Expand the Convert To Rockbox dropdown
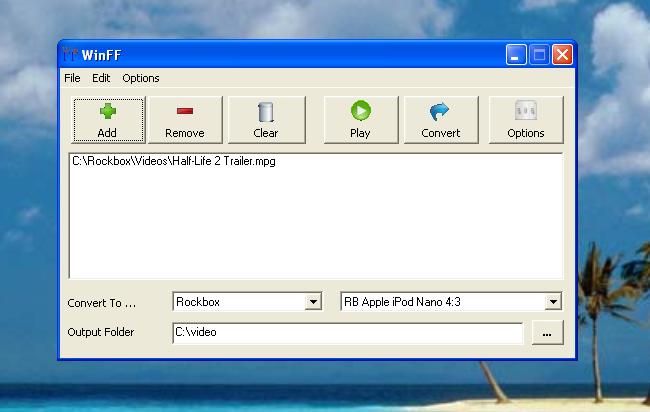Screen dimensions: 650x412 pyautogui.click(x=313, y=301)
